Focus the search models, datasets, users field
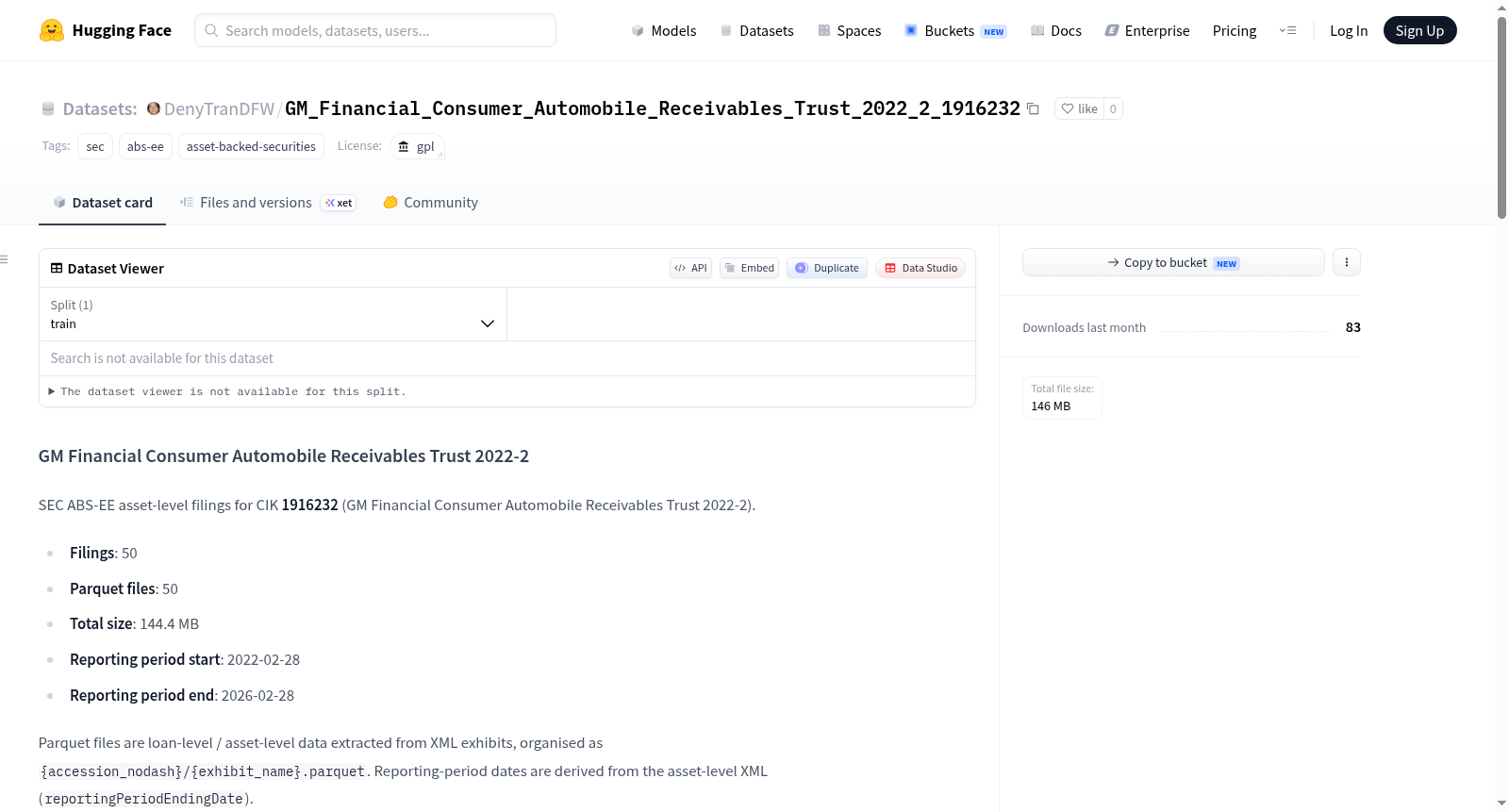 pyautogui.click(x=375, y=30)
